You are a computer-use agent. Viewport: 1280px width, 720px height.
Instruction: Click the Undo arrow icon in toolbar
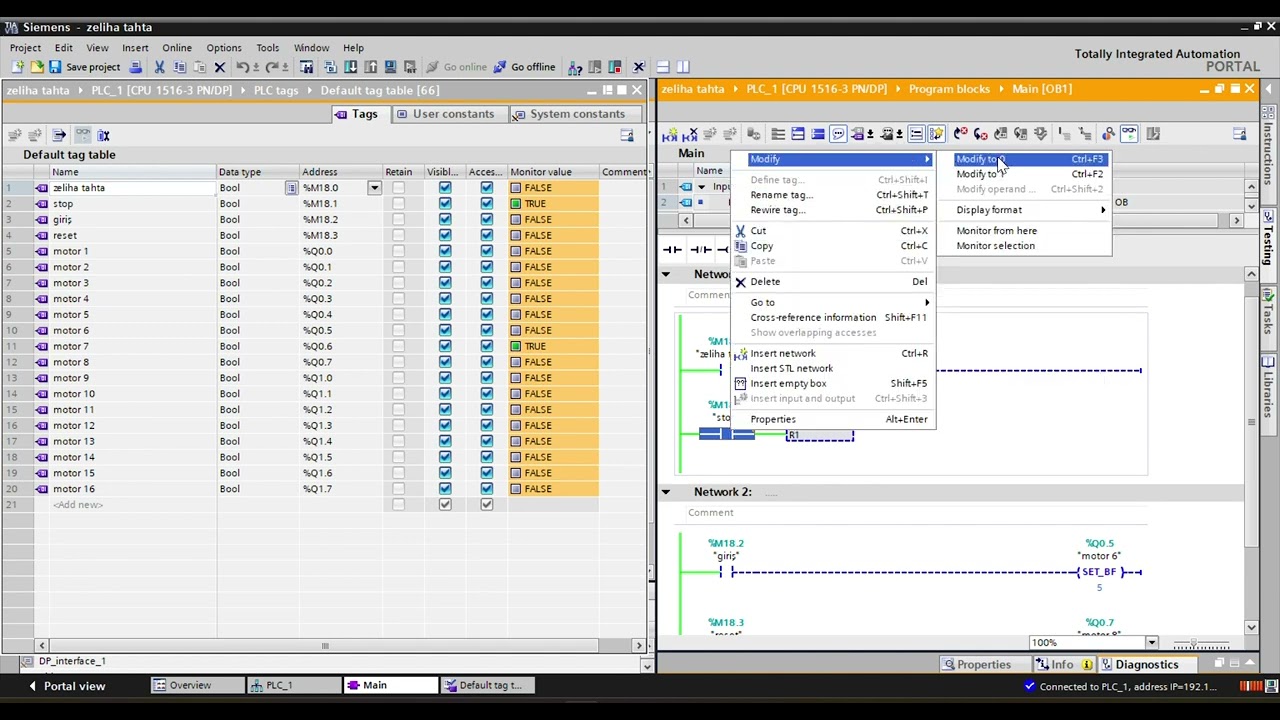coord(242,67)
